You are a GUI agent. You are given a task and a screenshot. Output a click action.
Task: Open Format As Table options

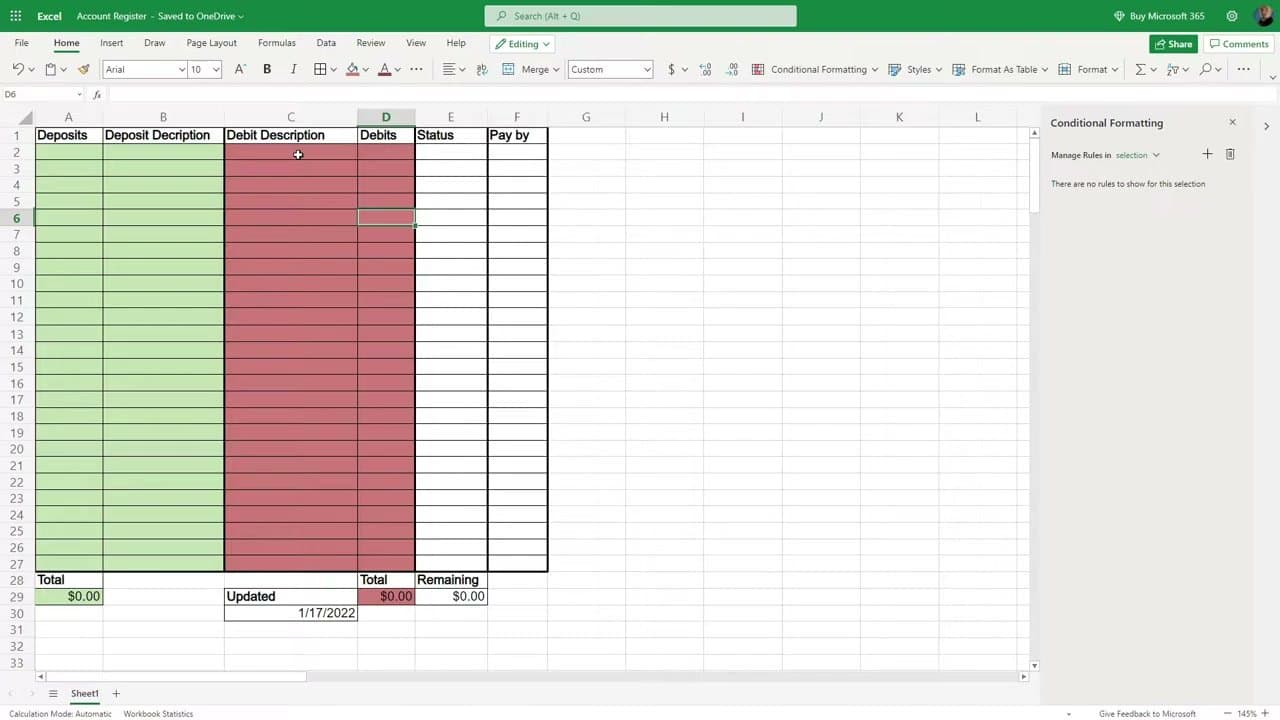coord(1000,69)
